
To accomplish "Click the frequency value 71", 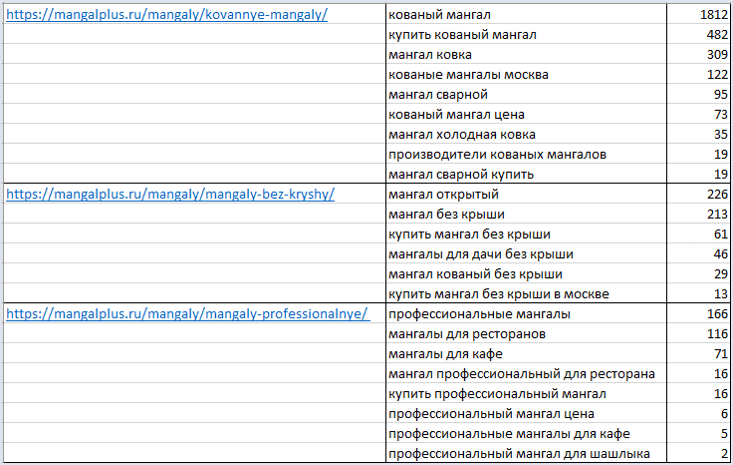I will pyautogui.click(x=721, y=354).
